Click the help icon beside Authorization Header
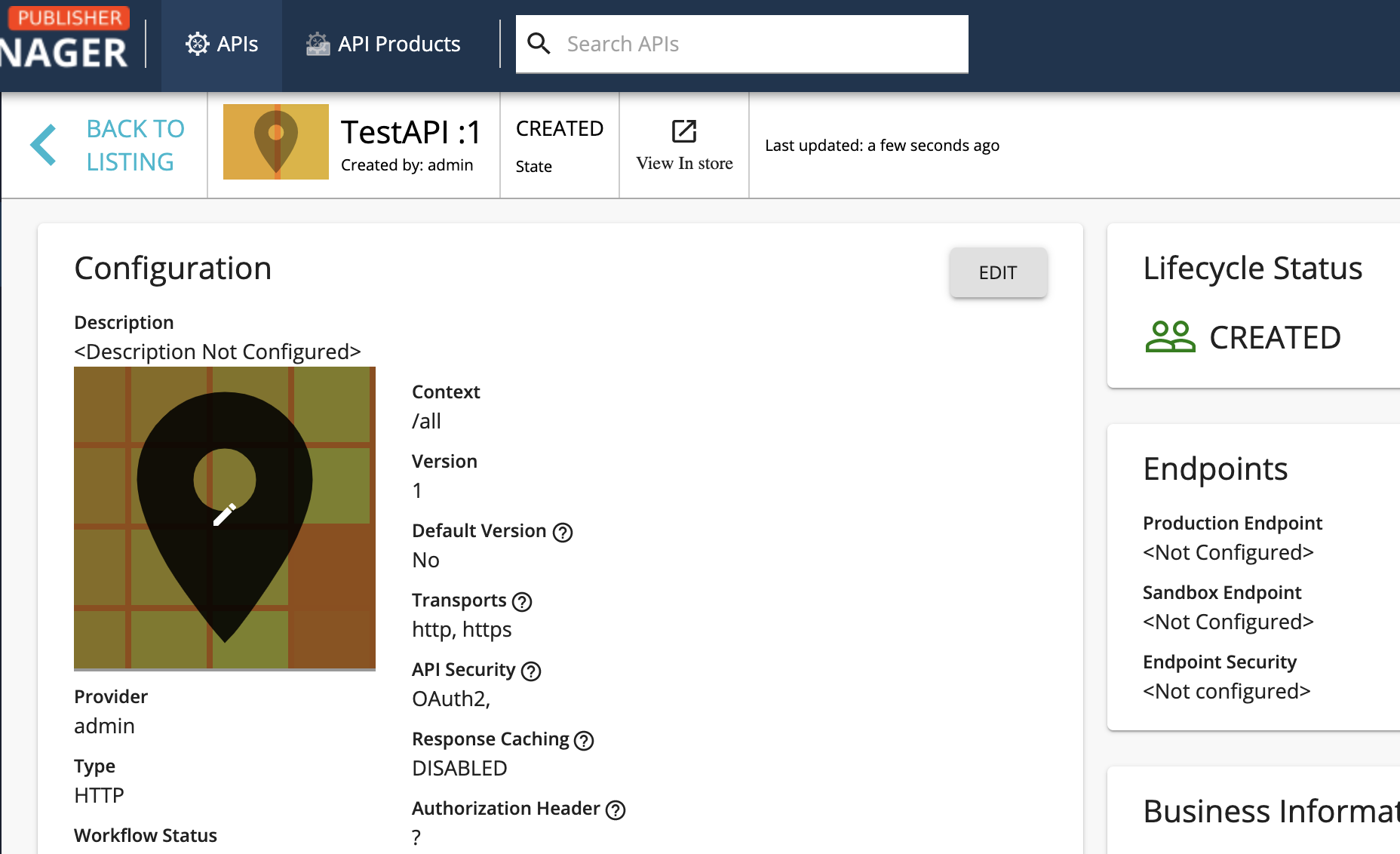 click(616, 810)
